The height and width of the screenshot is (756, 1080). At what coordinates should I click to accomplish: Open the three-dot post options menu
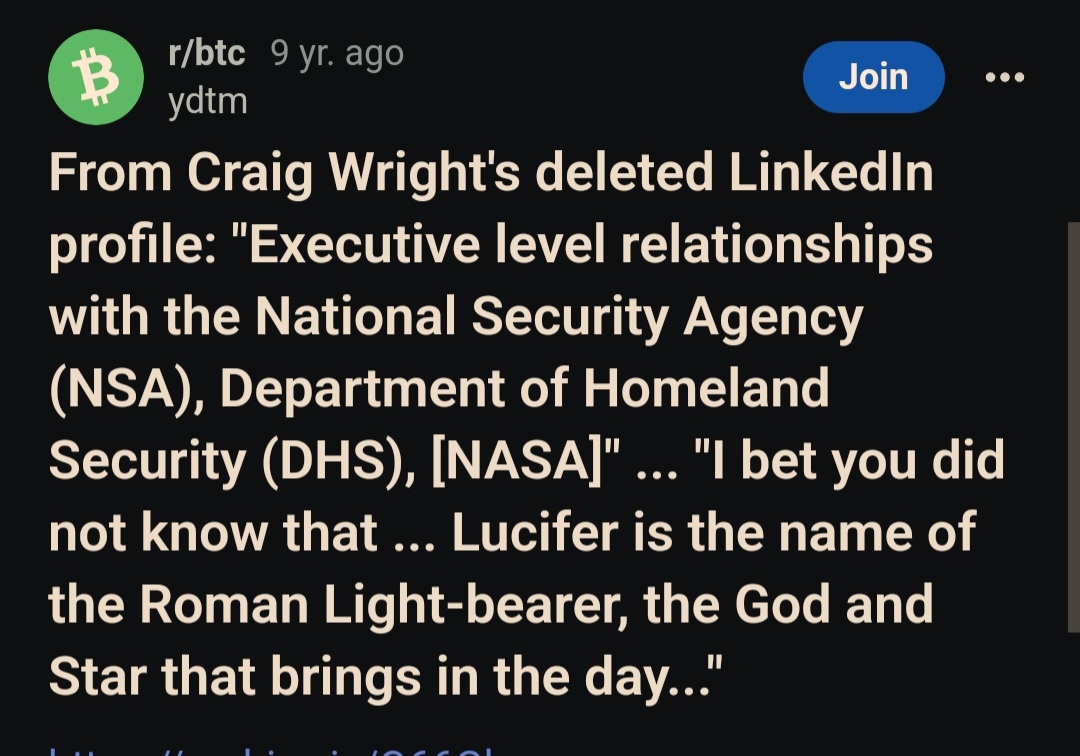pyautogui.click(x=1004, y=77)
